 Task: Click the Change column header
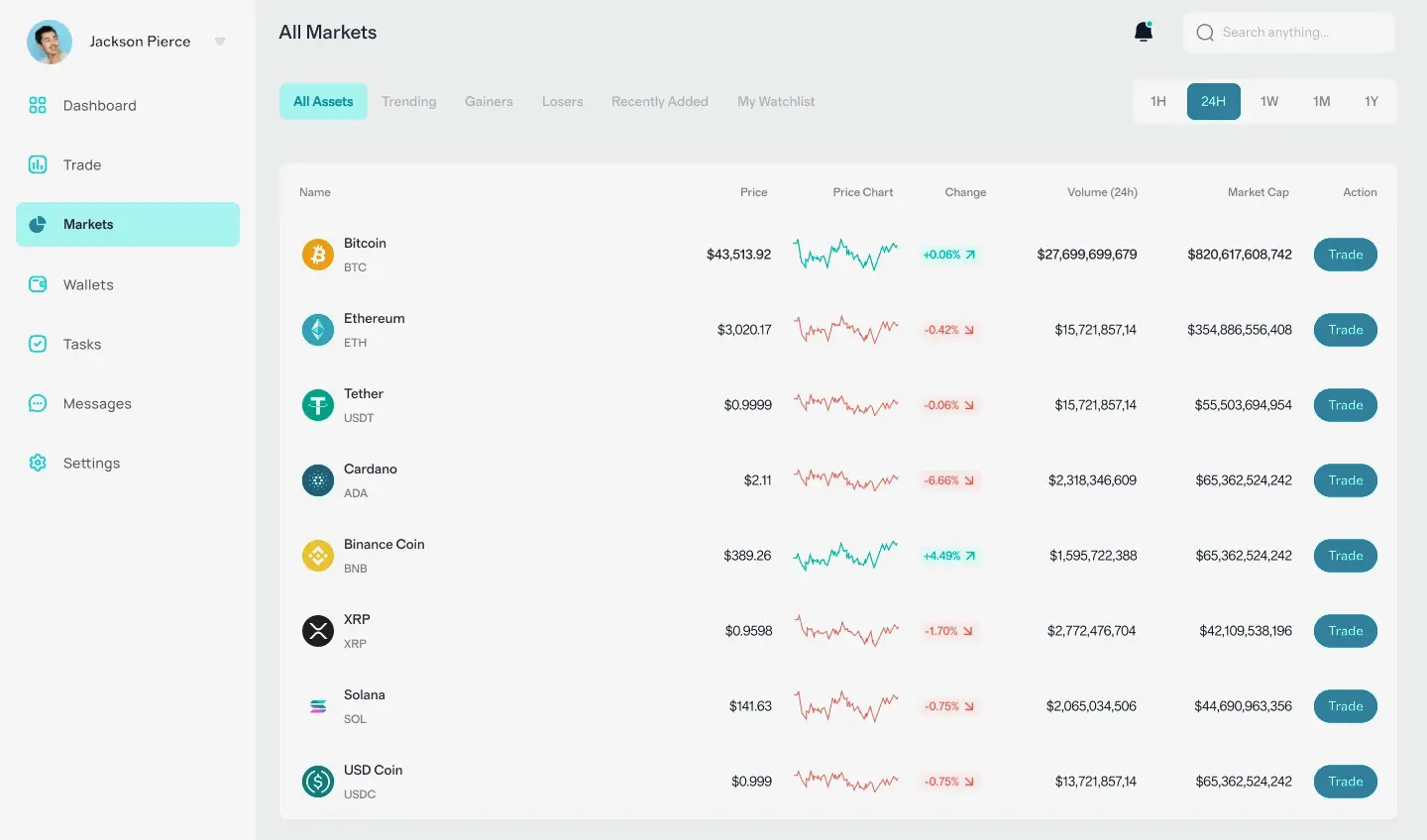(965, 192)
